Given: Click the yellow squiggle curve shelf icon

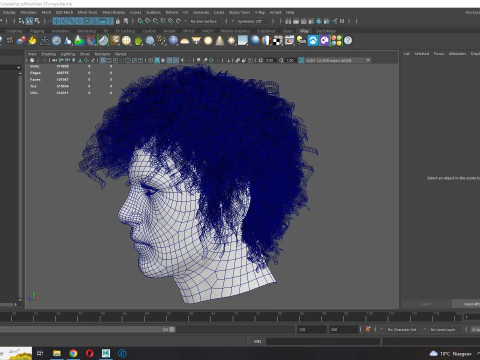Looking at the screenshot, I should point(162,41).
